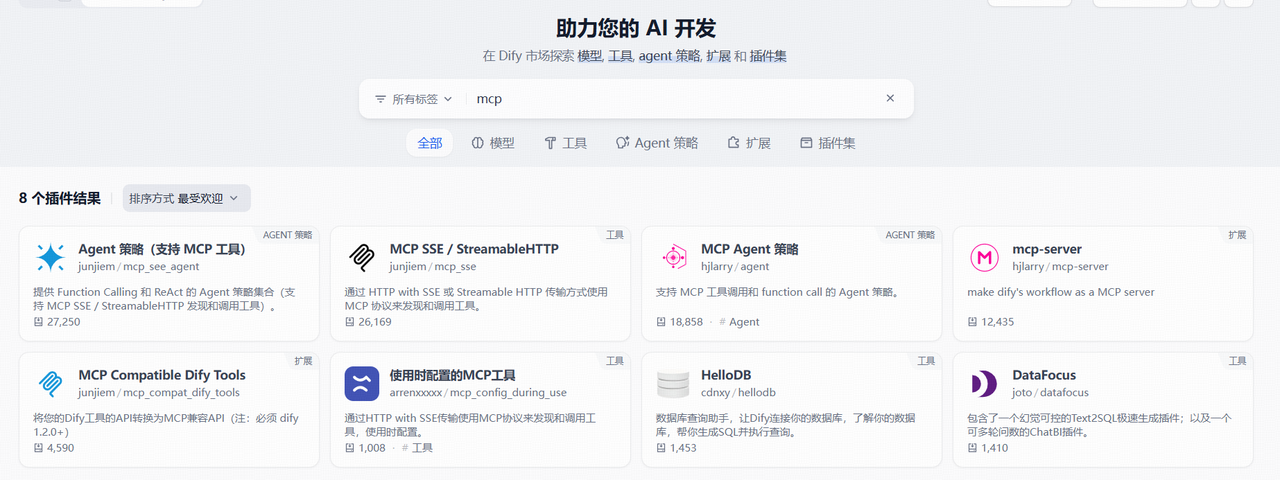Click the mcp-server description text
The height and width of the screenshot is (480, 1280).
pos(1061,292)
